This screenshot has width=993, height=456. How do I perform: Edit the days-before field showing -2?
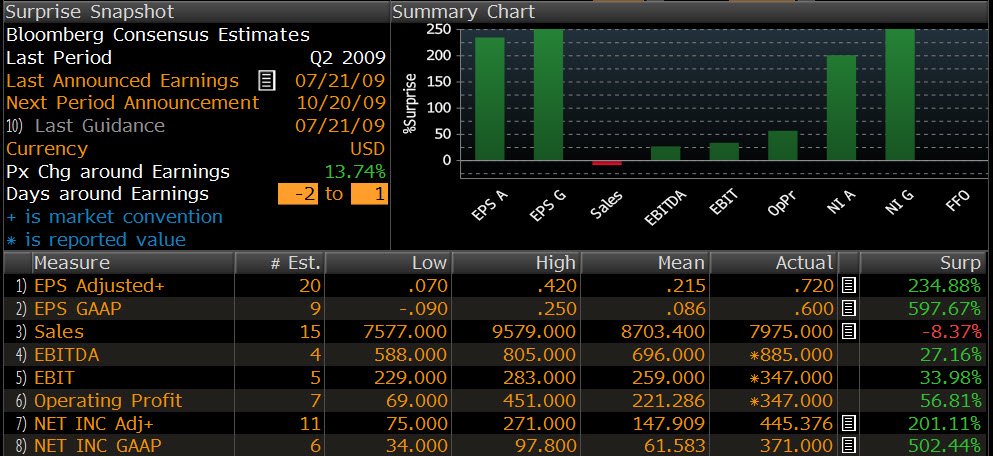coord(298,194)
